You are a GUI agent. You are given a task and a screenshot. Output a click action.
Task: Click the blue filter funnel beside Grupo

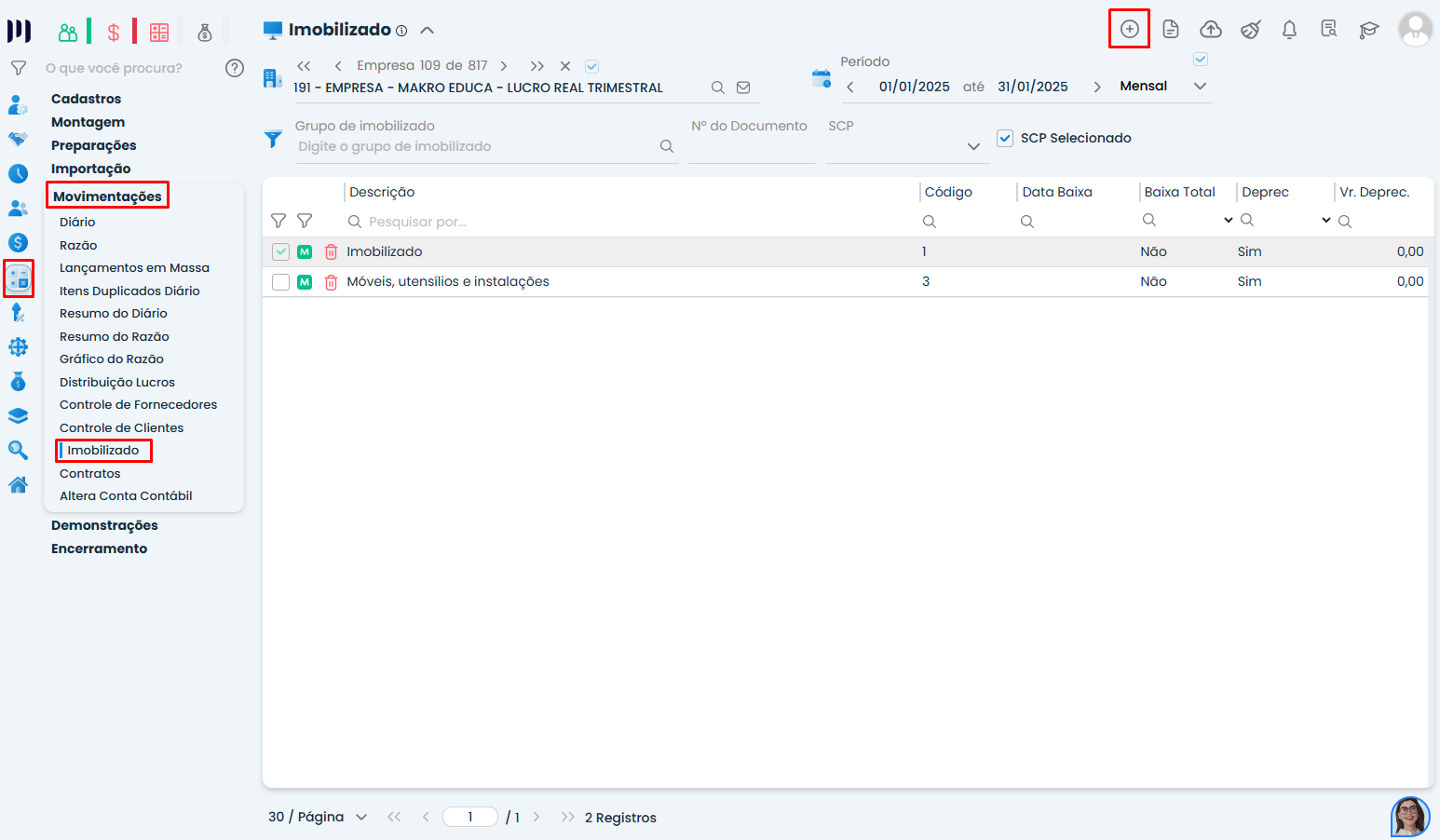tap(273, 139)
